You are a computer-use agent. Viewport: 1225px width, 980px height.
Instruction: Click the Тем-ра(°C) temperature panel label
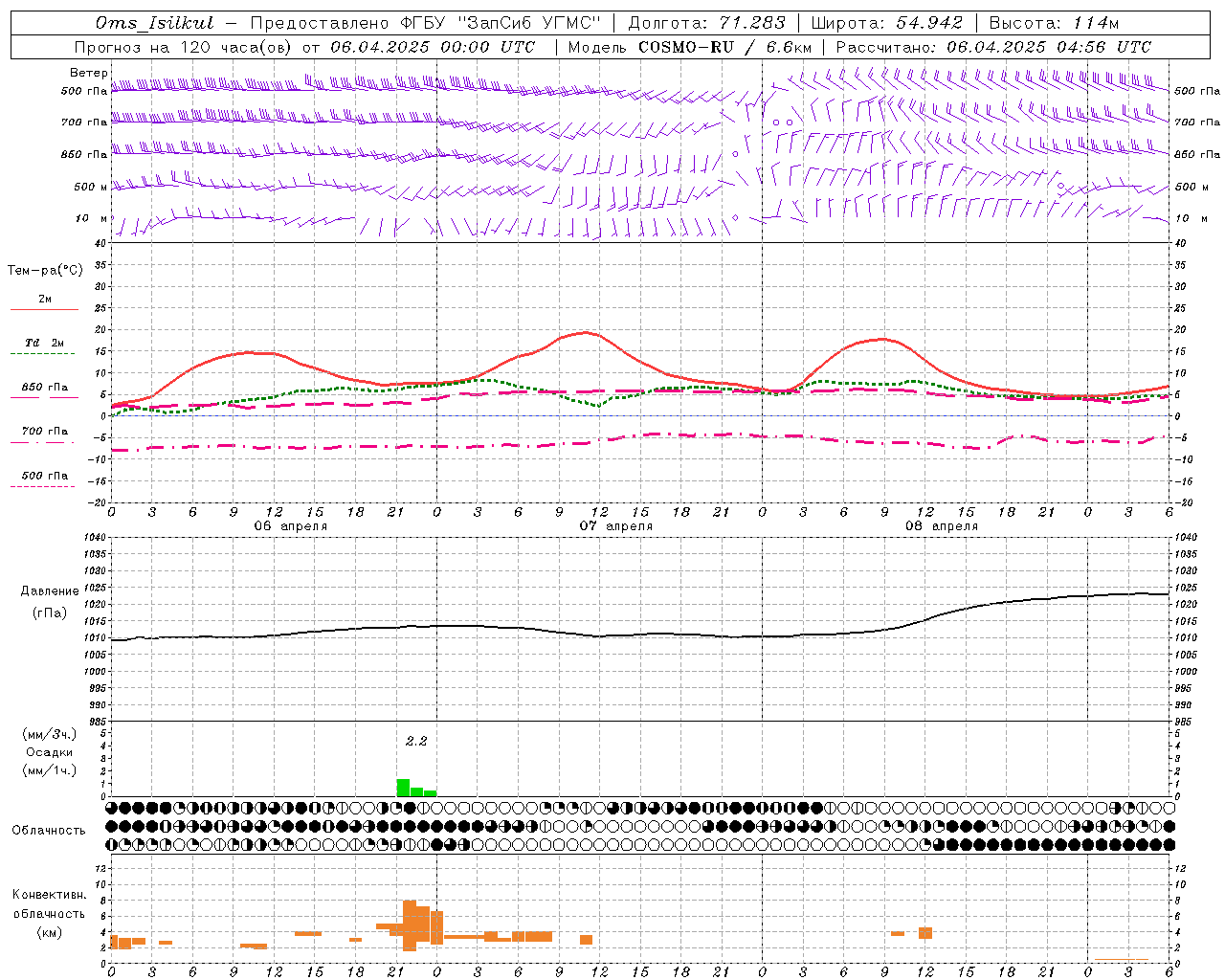[45, 271]
